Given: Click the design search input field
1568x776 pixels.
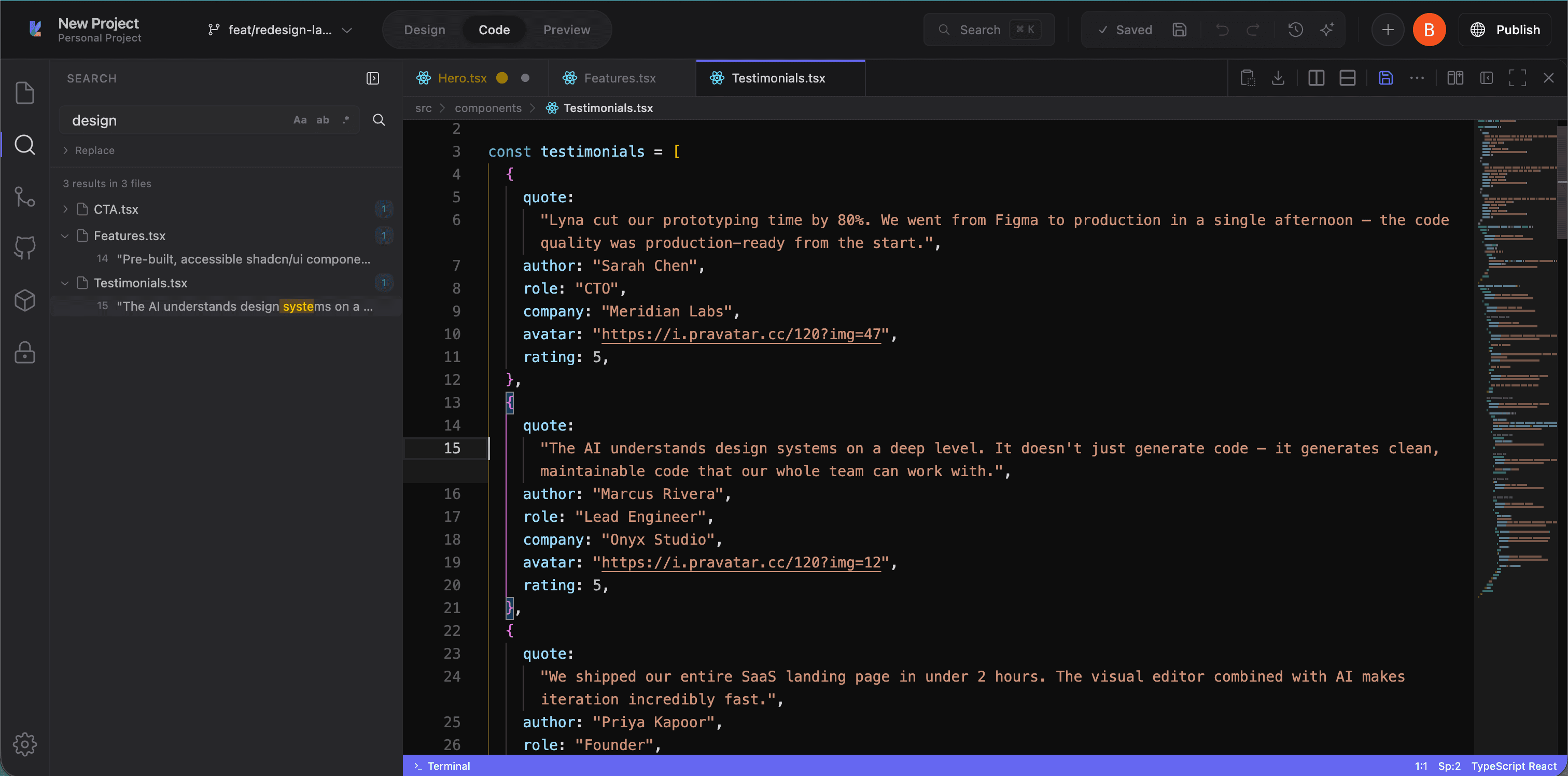Looking at the screenshot, I should pyautogui.click(x=179, y=120).
